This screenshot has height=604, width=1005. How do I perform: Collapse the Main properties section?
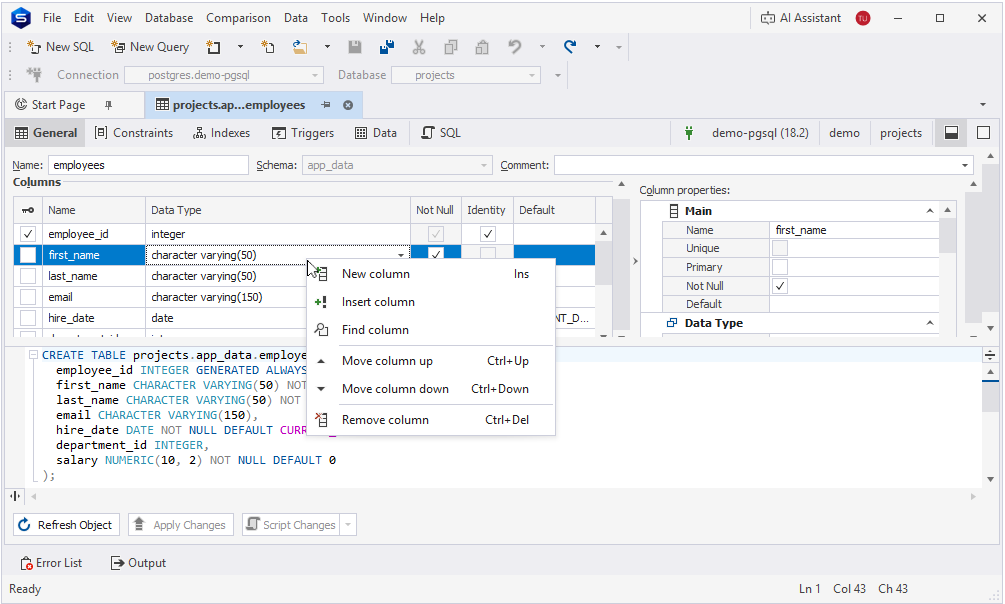[x=929, y=211]
